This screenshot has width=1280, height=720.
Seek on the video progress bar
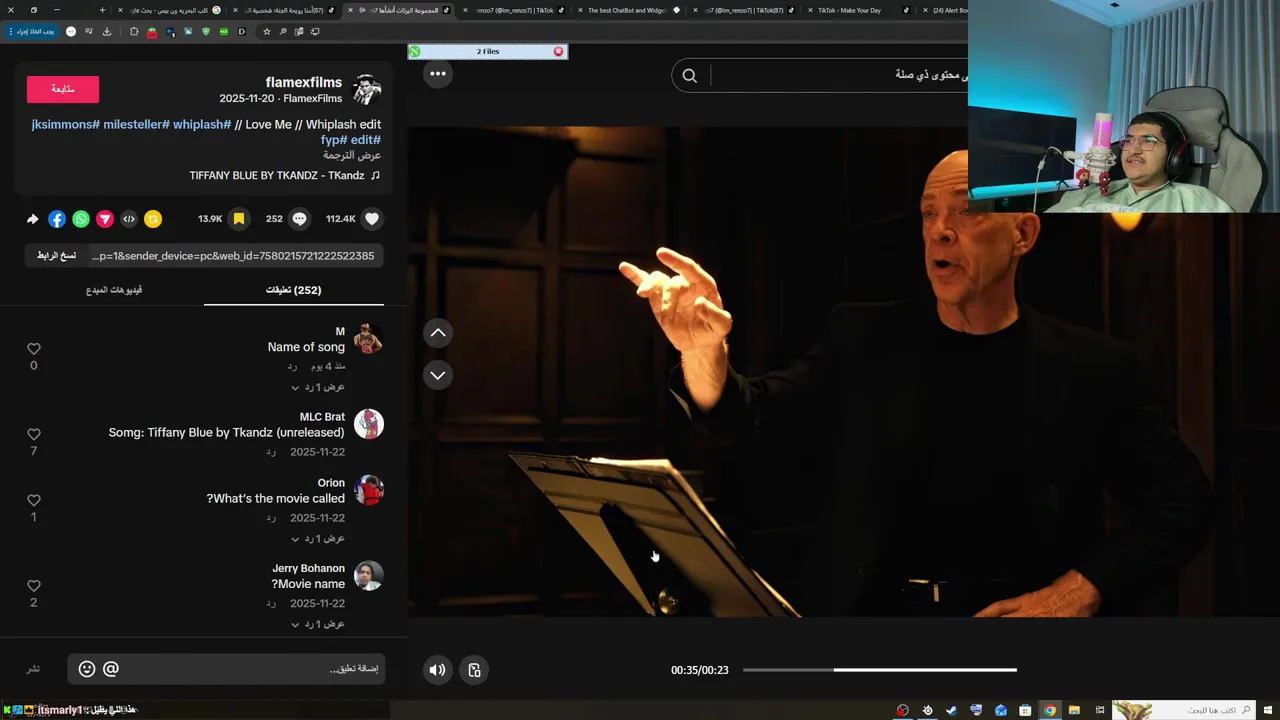click(x=880, y=670)
